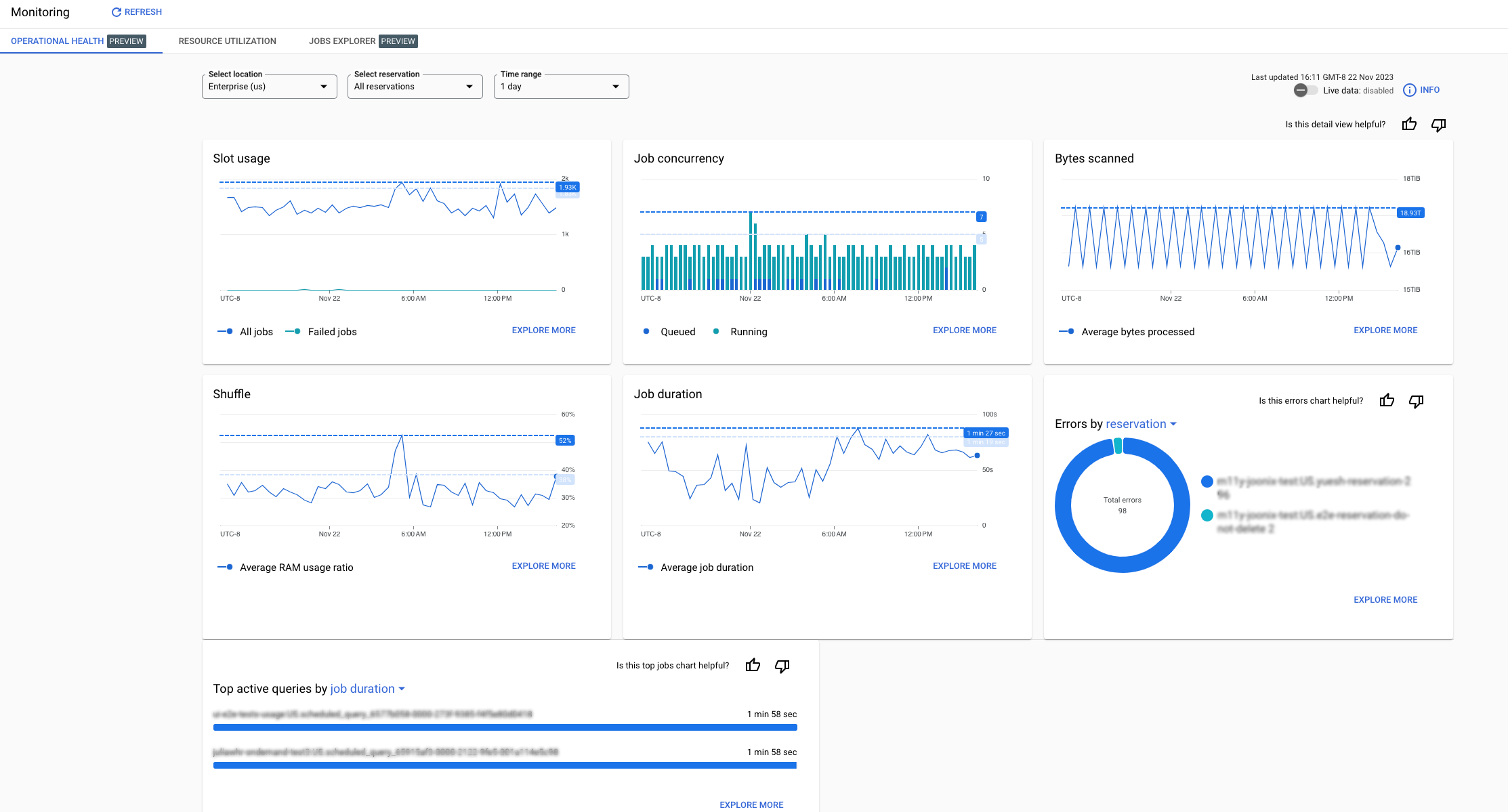Click the thumbs down icon for top jobs chart
Viewport: 1508px width, 812px height.
[783, 665]
